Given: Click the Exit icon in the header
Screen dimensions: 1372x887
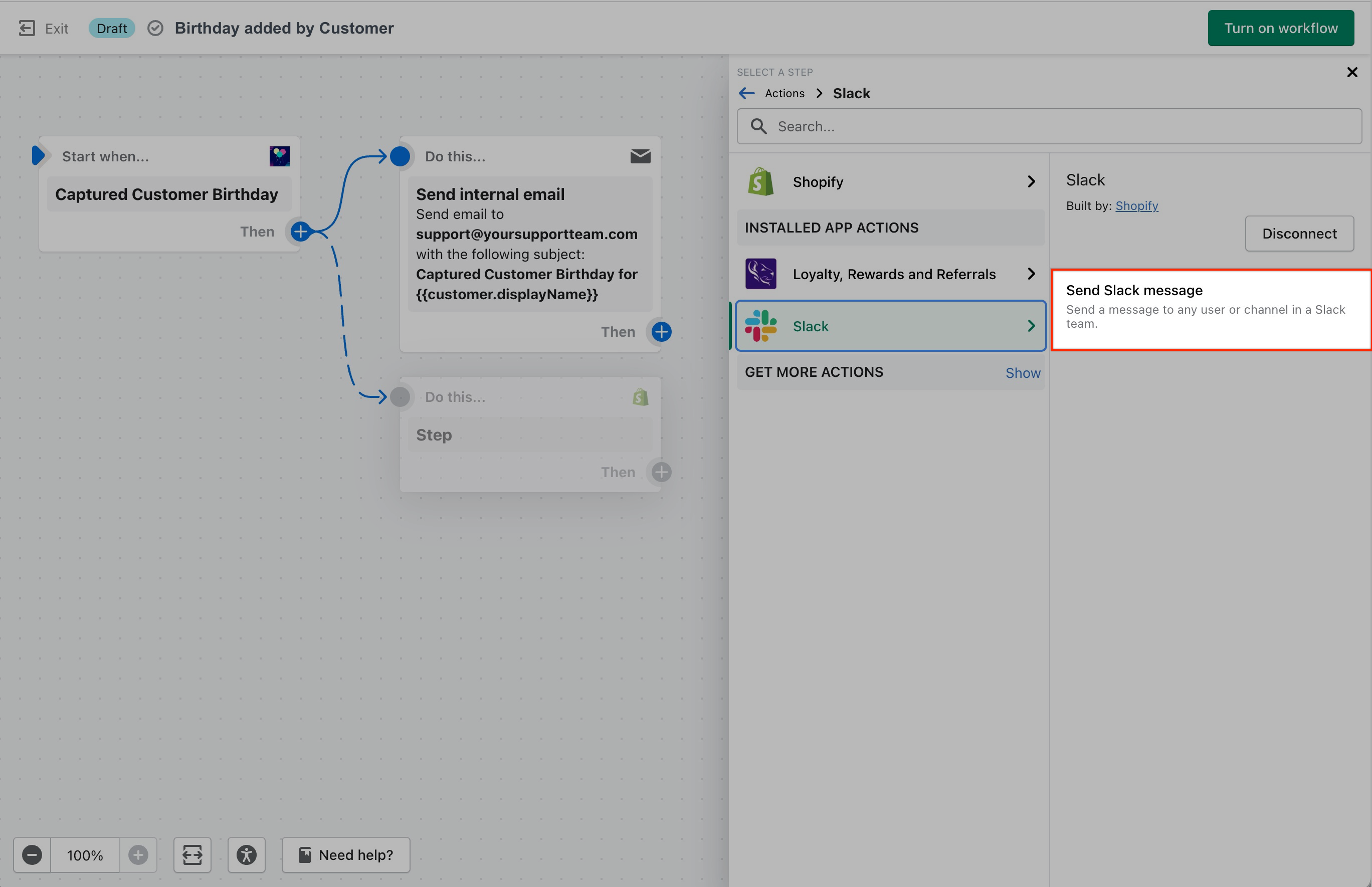Looking at the screenshot, I should tap(27, 28).
